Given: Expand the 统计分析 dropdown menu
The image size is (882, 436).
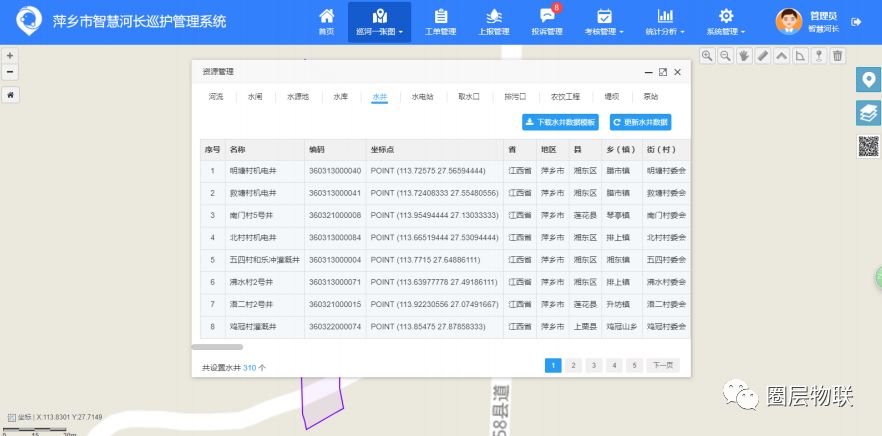Looking at the screenshot, I should [665, 23].
